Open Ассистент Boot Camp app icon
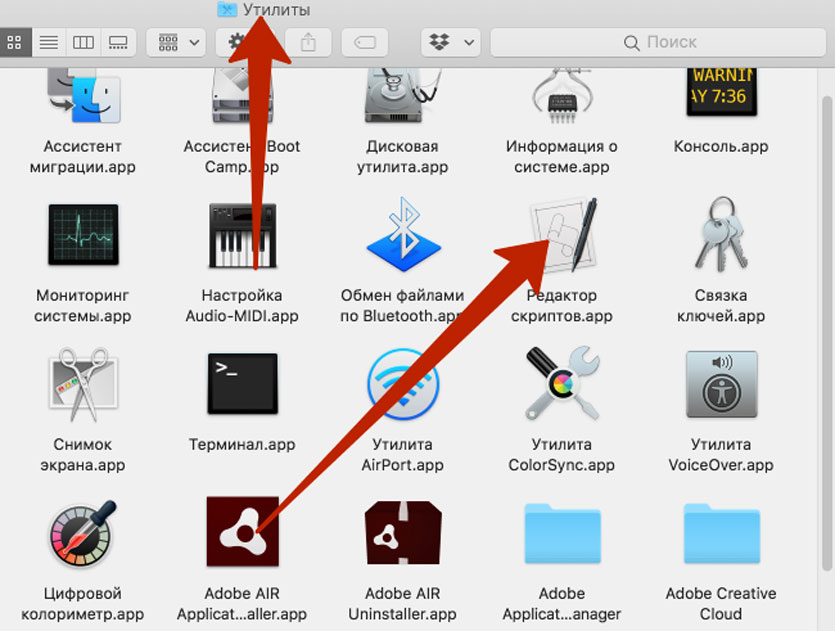The image size is (835, 631). coord(242,97)
